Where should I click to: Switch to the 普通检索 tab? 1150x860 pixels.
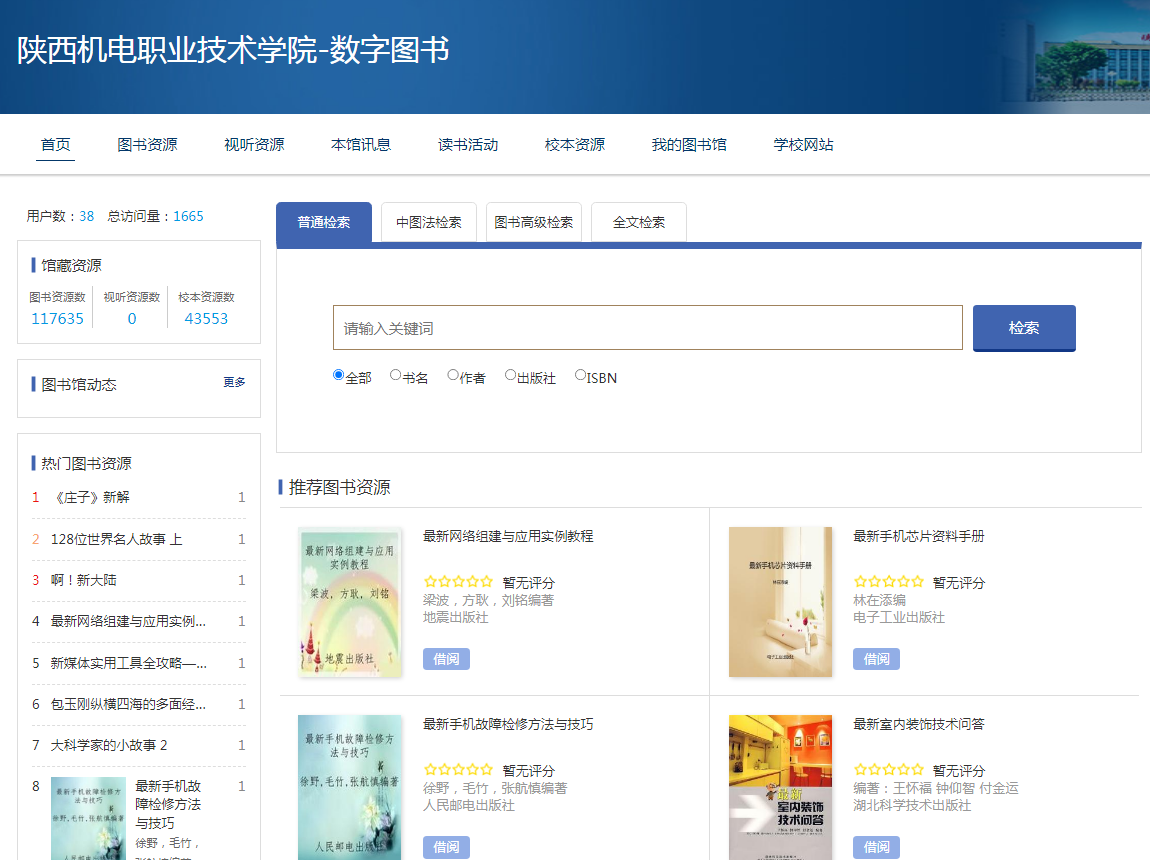pyautogui.click(x=323, y=222)
